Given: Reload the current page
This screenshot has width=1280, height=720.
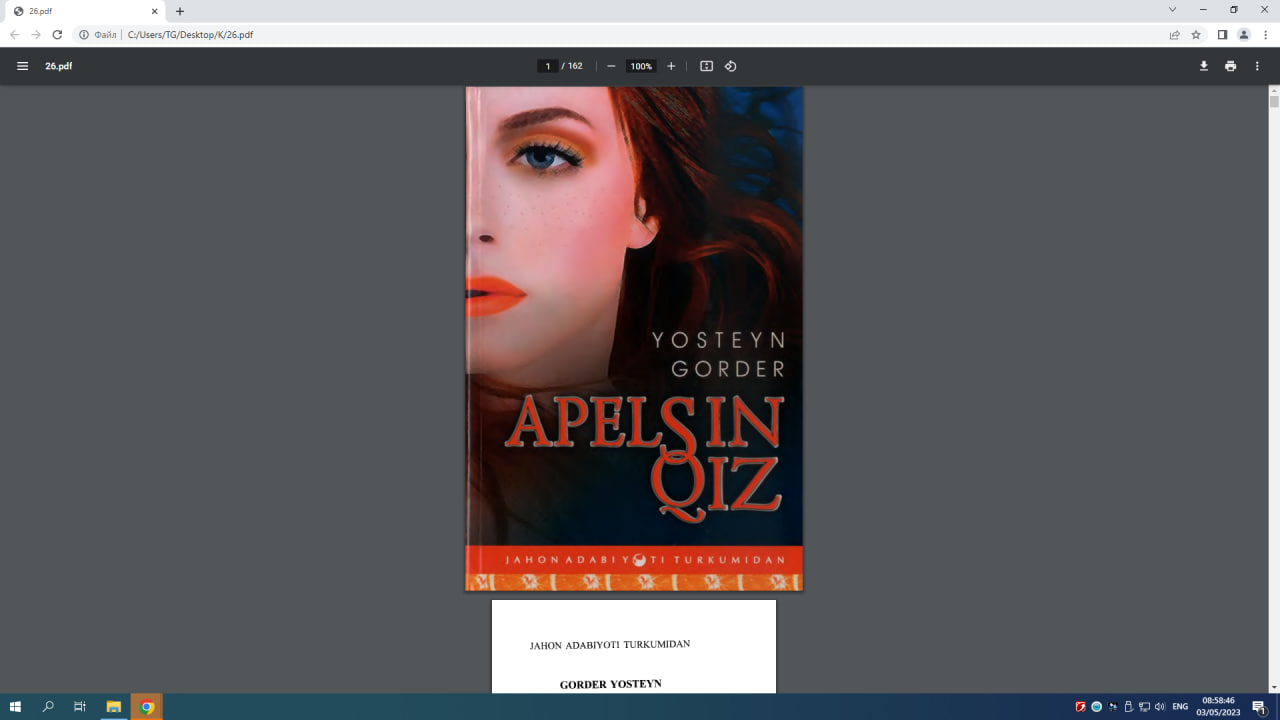Looking at the screenshot, I should coord(57,34).
